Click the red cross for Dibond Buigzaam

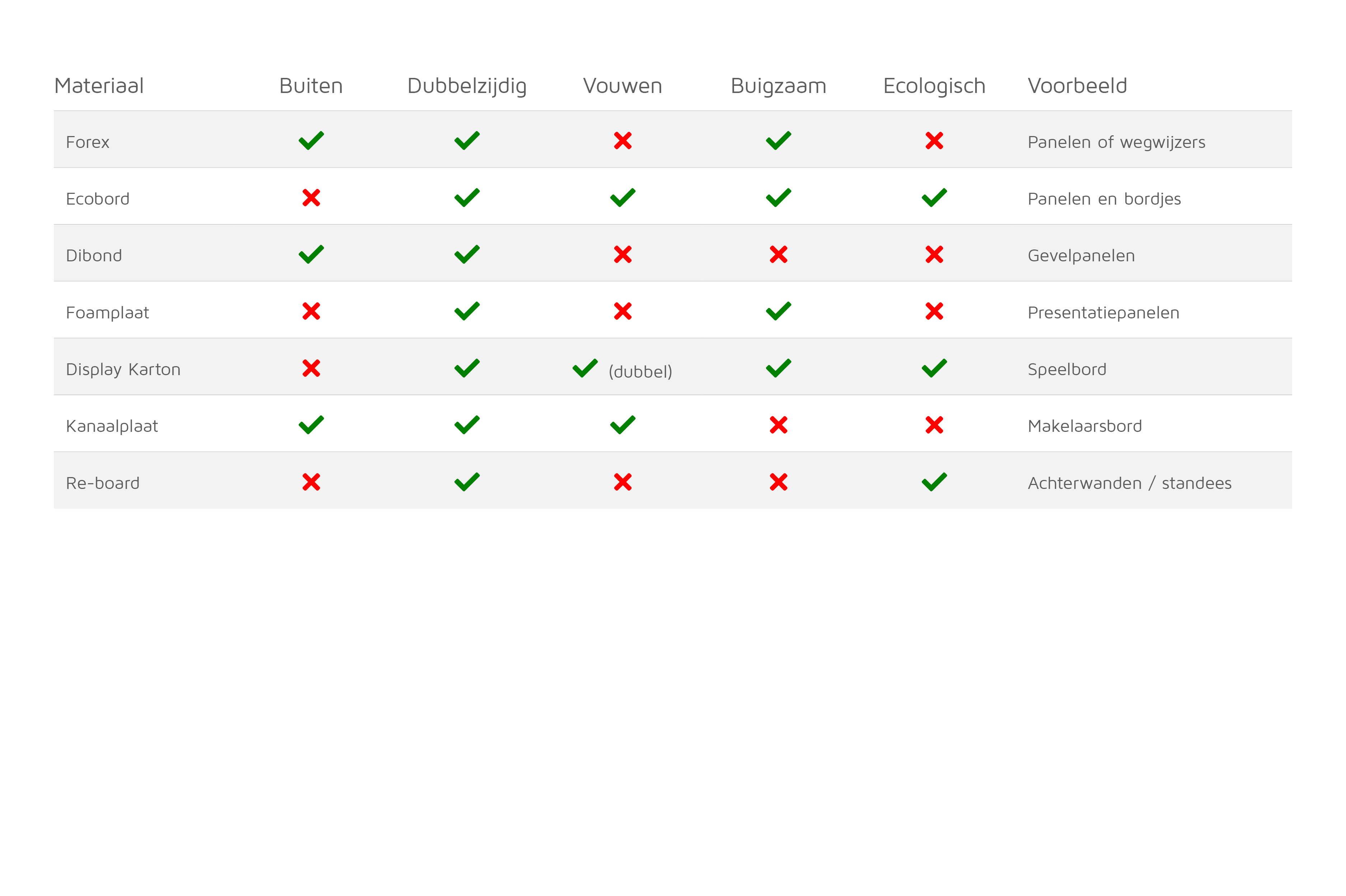778,254
